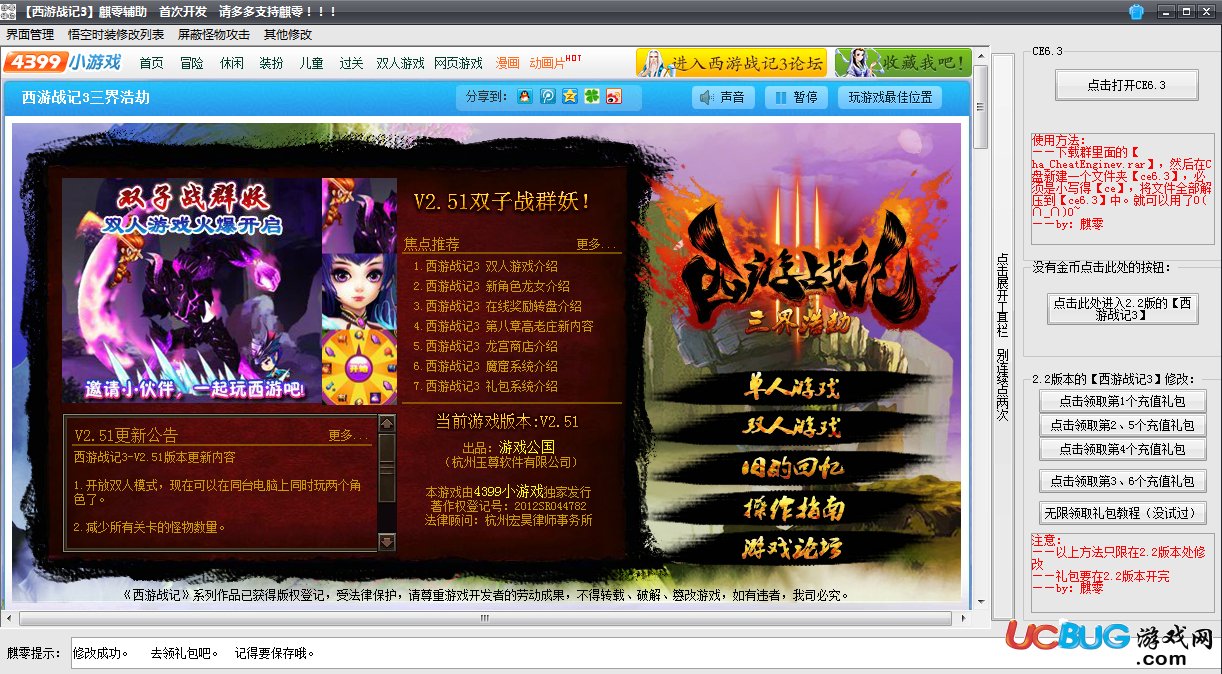Toggle the 声音 sound button

(723, 97)
